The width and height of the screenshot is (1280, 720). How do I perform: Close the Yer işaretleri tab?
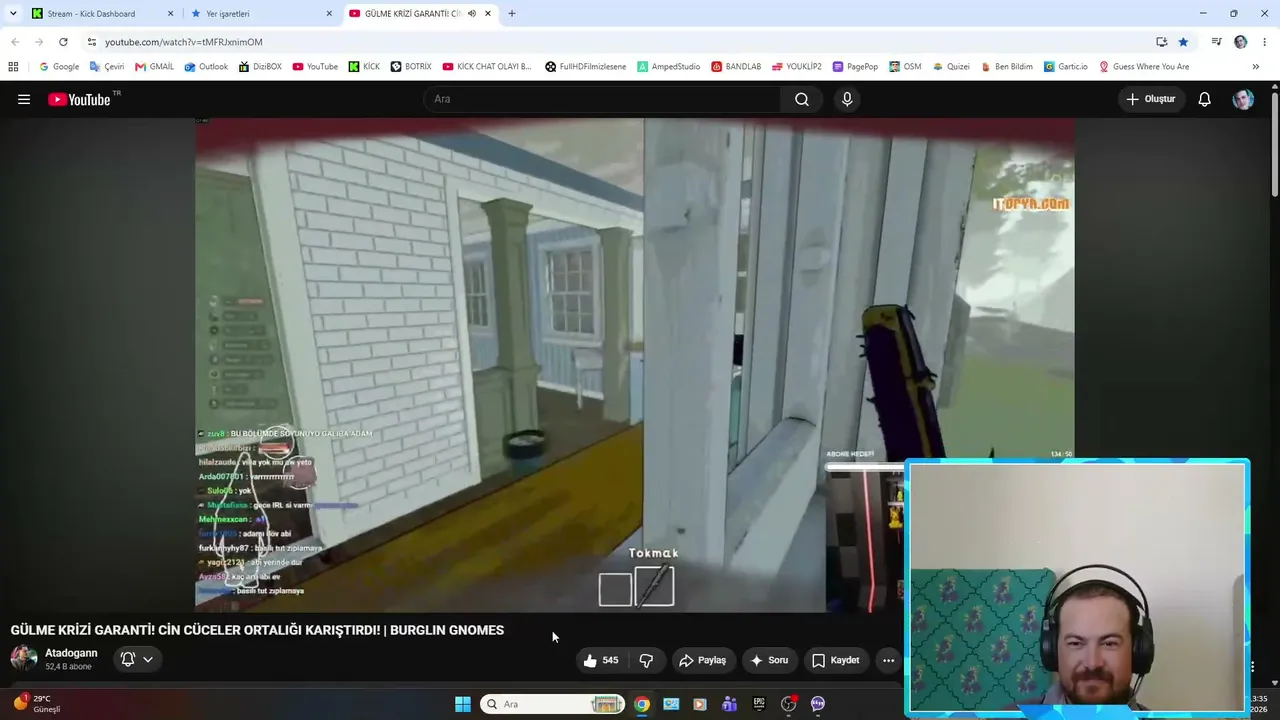pos(329,14)
